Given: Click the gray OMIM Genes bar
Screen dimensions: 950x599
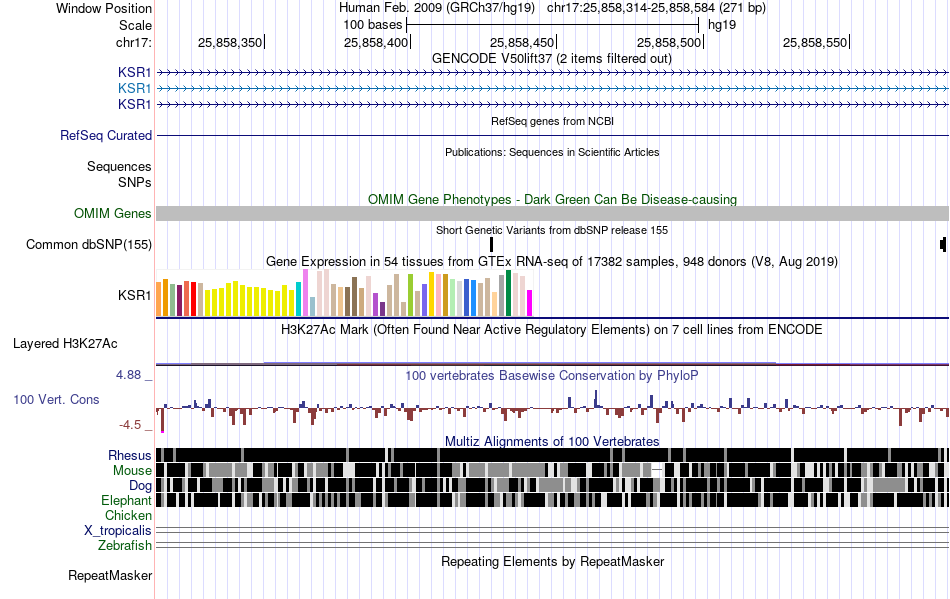Looking at the screenshot, I should (x=552, y=213).
